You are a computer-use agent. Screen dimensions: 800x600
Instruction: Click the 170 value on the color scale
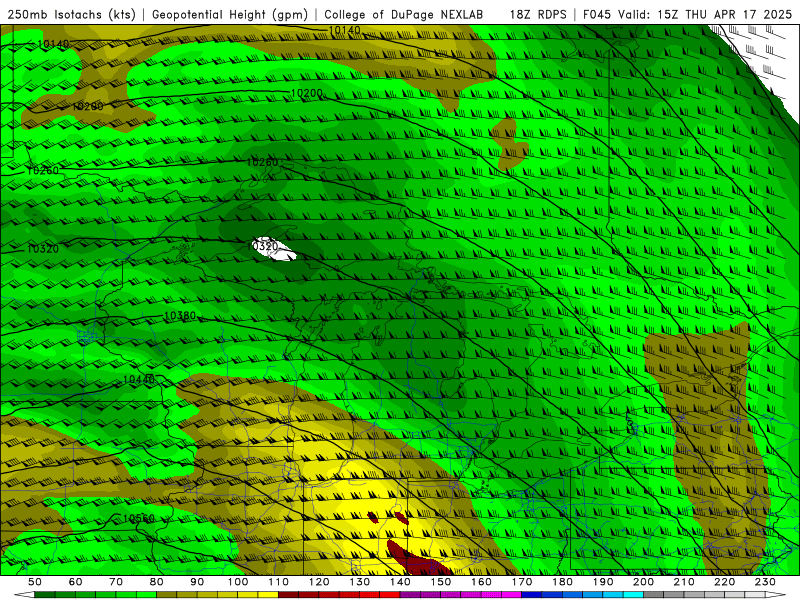pyautogui.click(x=522, y=582)
